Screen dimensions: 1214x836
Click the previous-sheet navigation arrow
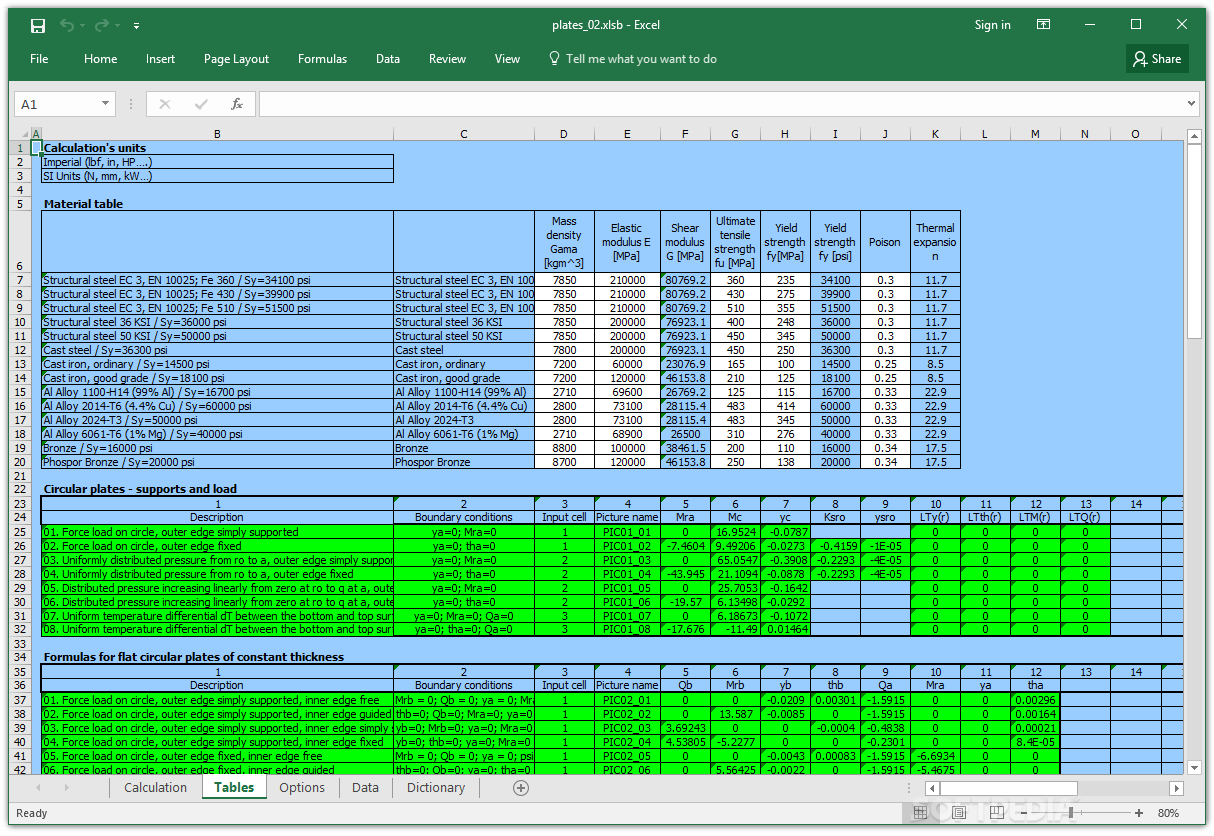point(40,788)
